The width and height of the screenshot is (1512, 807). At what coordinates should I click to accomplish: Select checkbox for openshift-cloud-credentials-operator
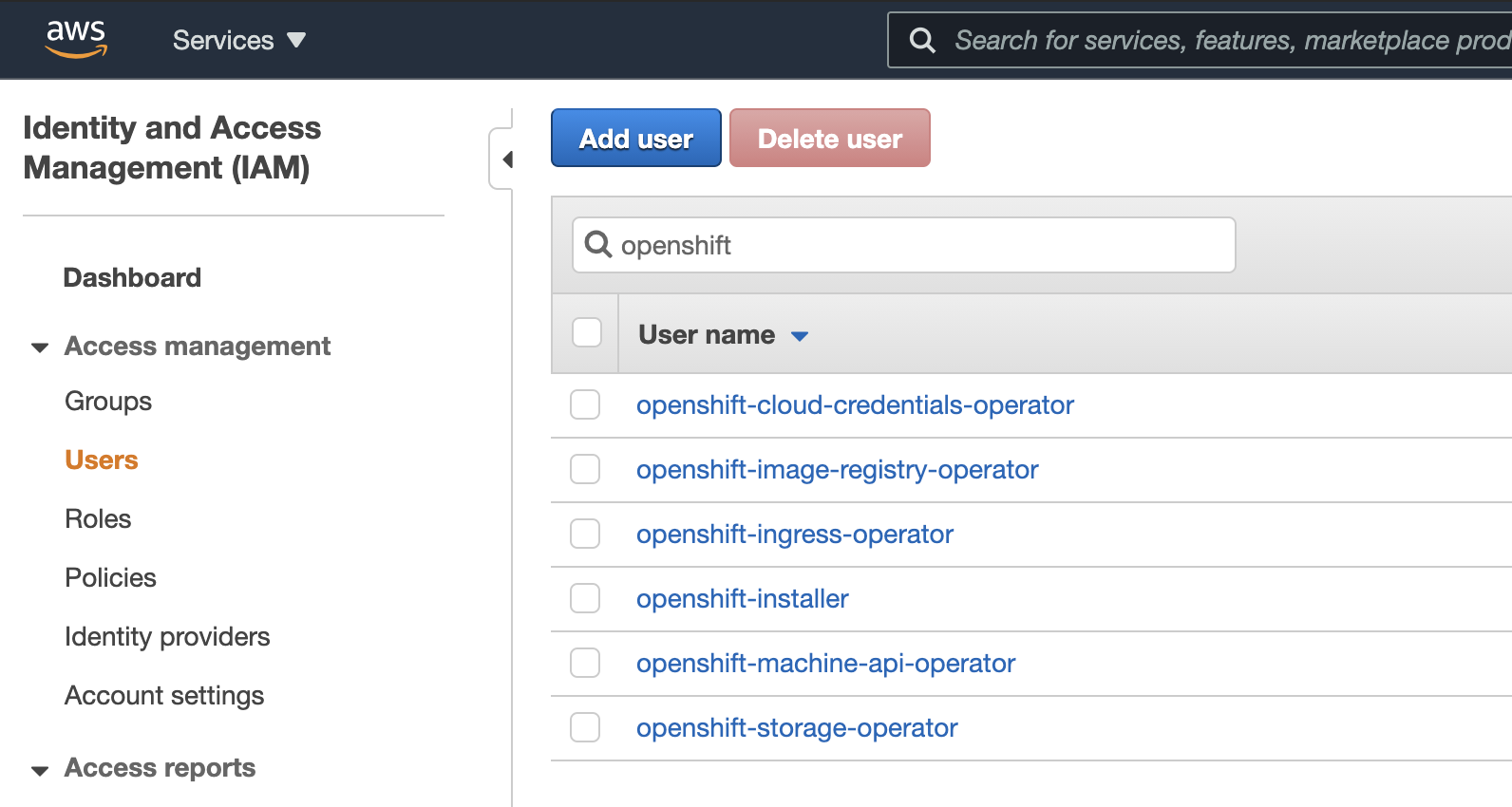pos(585,404)
